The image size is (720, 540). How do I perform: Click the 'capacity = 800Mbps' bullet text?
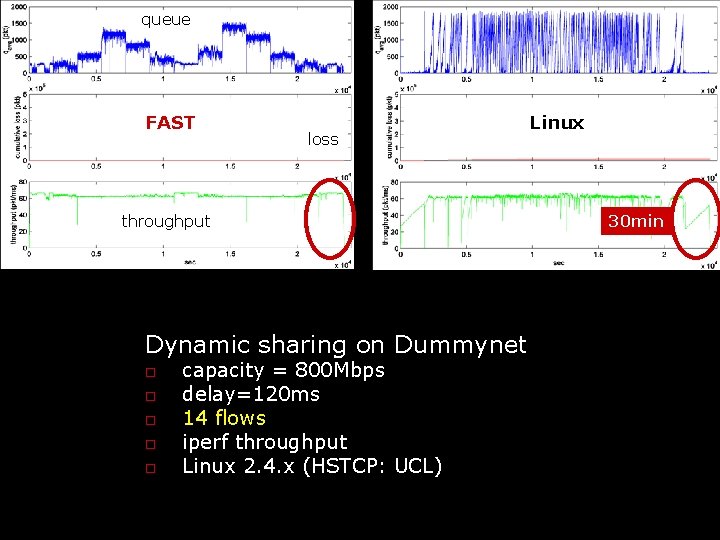[x=283, y=370]
